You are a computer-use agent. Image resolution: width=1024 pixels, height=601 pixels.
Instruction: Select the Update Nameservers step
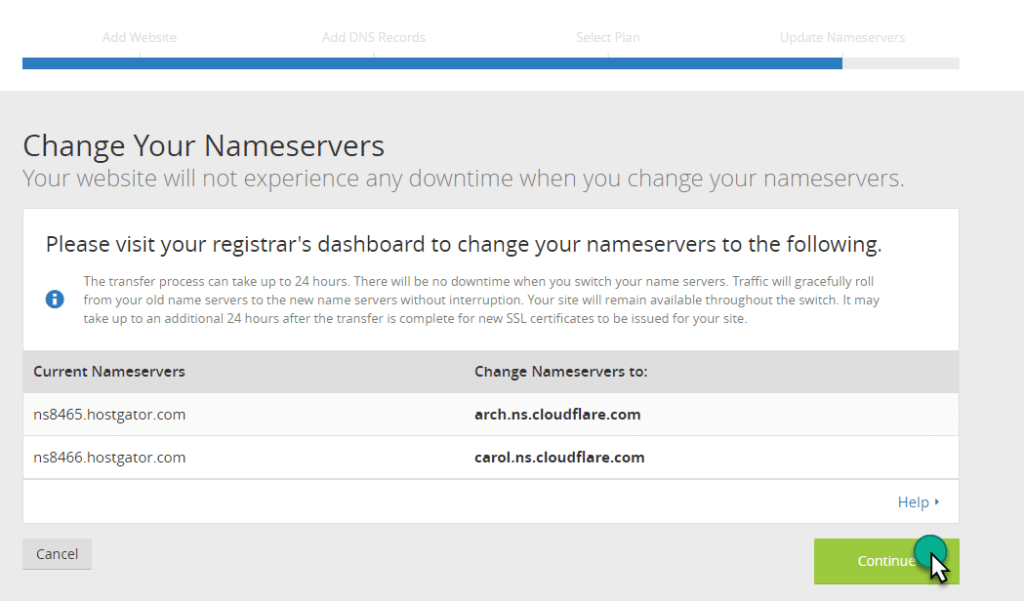click(842, 37)
